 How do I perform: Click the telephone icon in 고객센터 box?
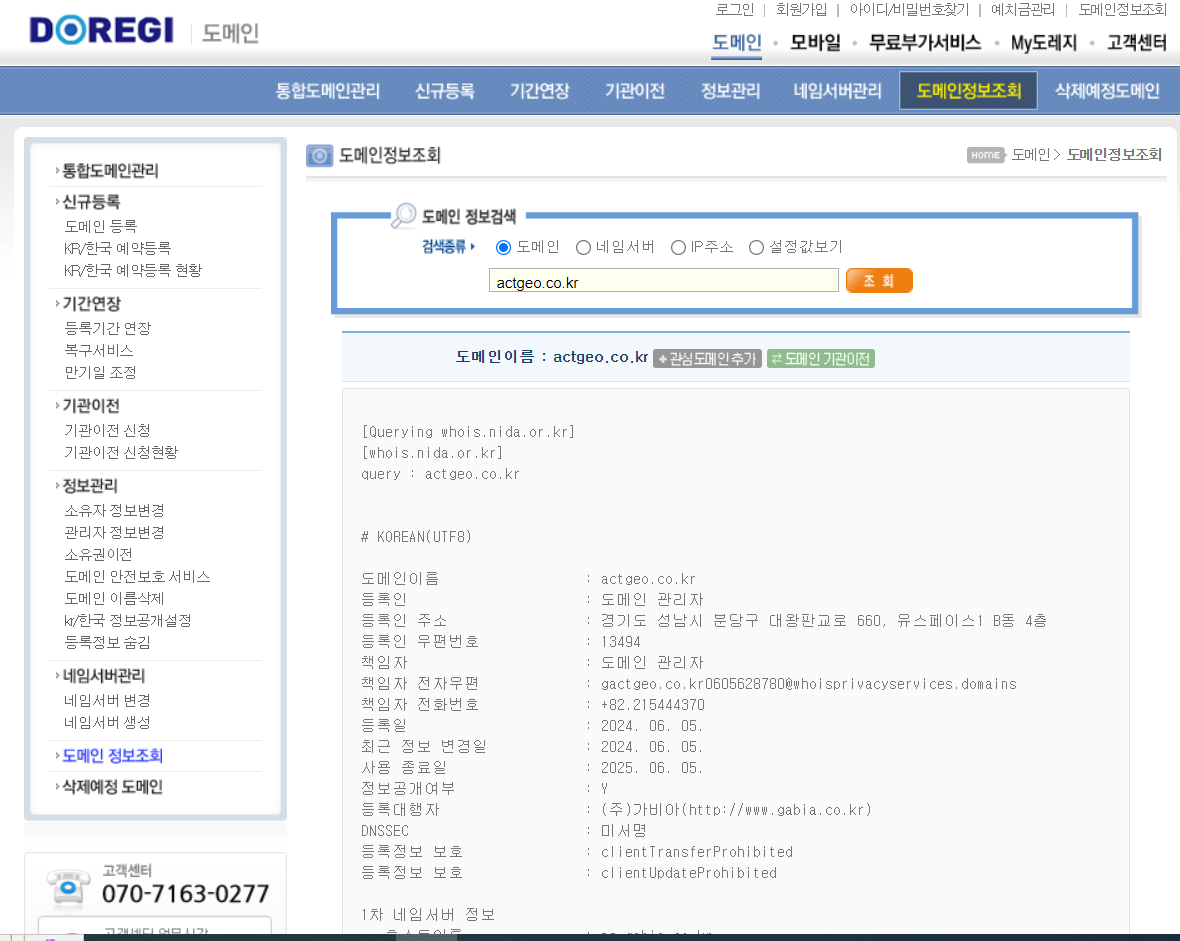[68, 889]
